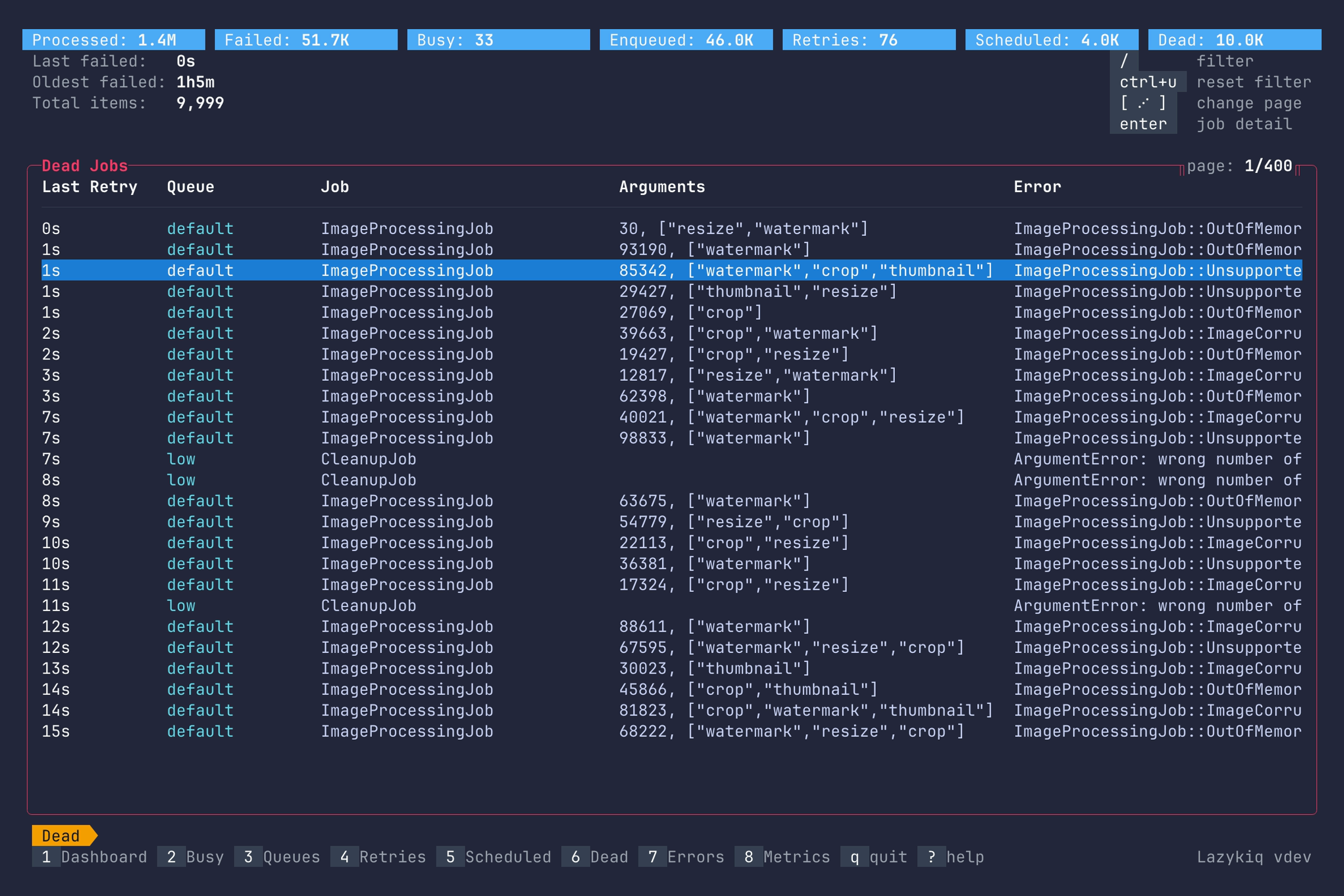Click the bracket change page hint
The image size is (1344, 896).
[1143, 104]
